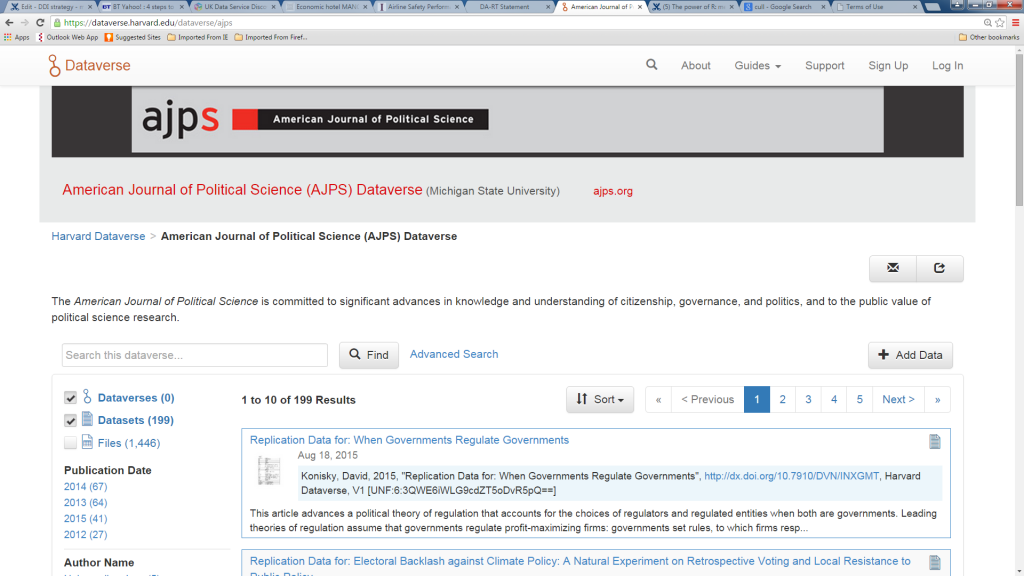Open the ajps.org link

(613, 191)
